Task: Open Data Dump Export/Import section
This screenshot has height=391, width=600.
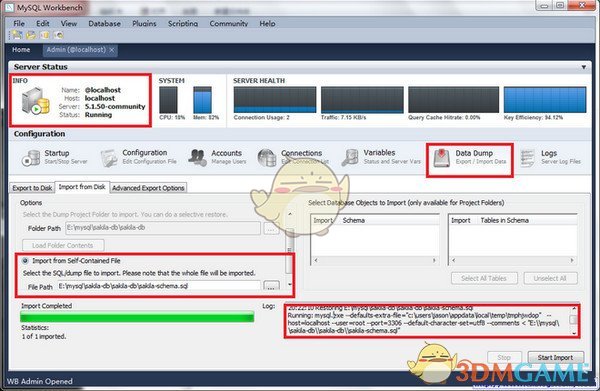Action: click(470, 158)
